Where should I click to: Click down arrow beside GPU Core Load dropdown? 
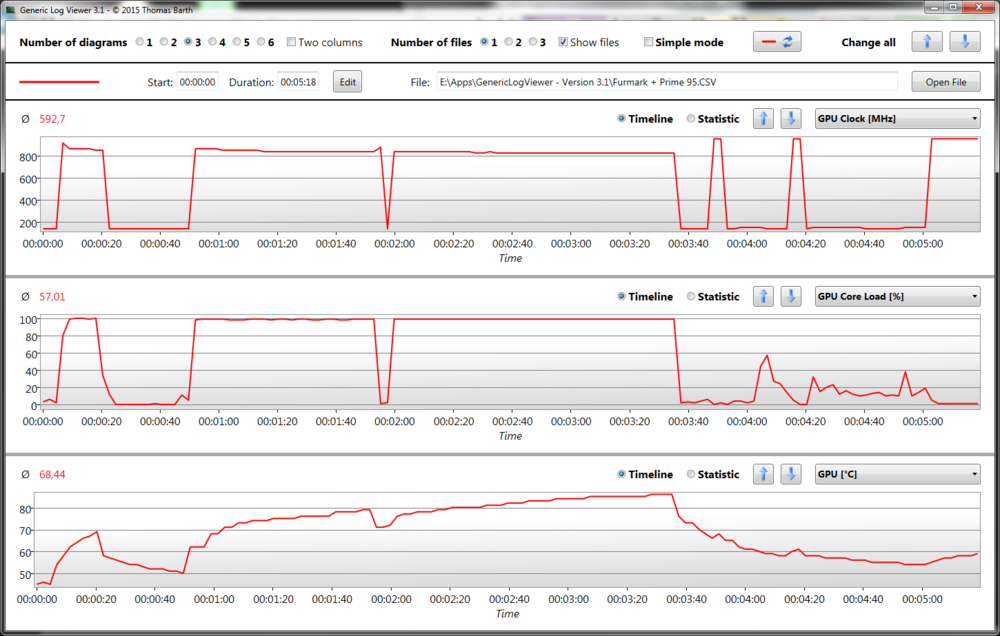point(791,296)
